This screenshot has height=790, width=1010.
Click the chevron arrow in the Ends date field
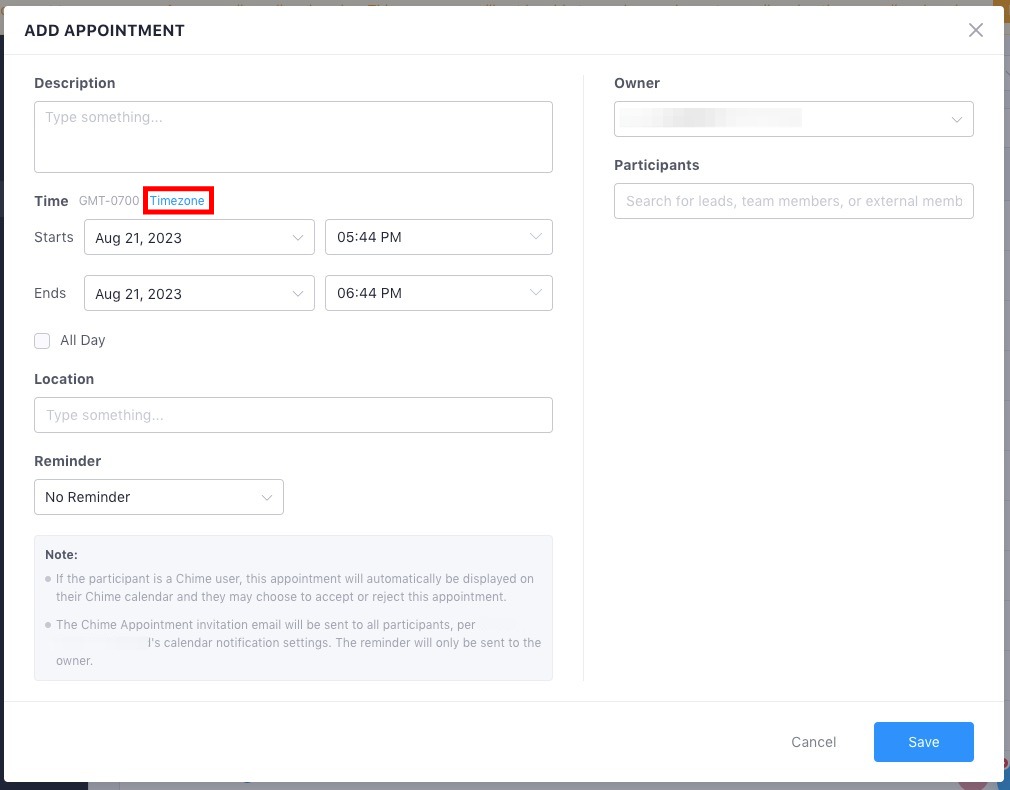(x=297, y=294)
